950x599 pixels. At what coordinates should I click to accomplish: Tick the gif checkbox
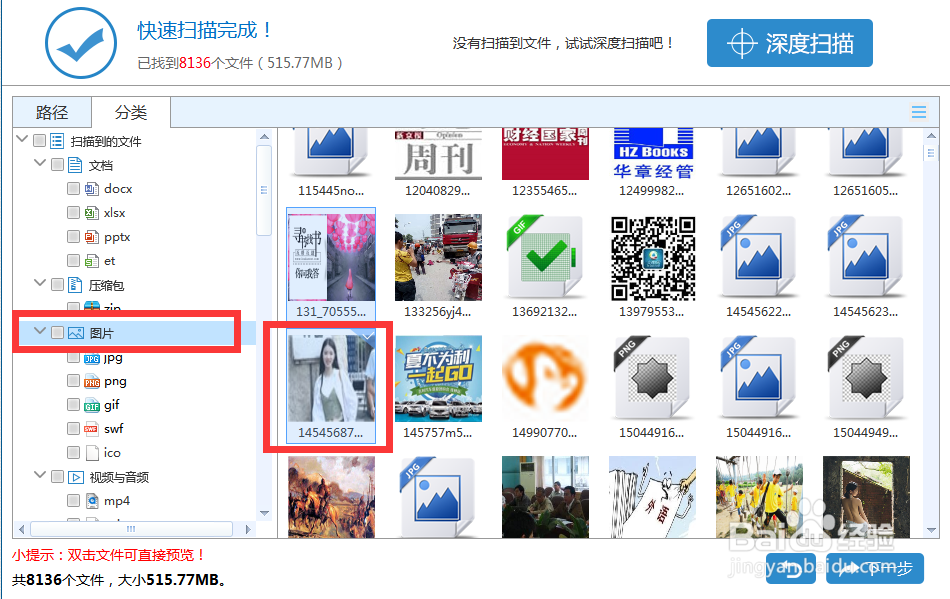73,404
